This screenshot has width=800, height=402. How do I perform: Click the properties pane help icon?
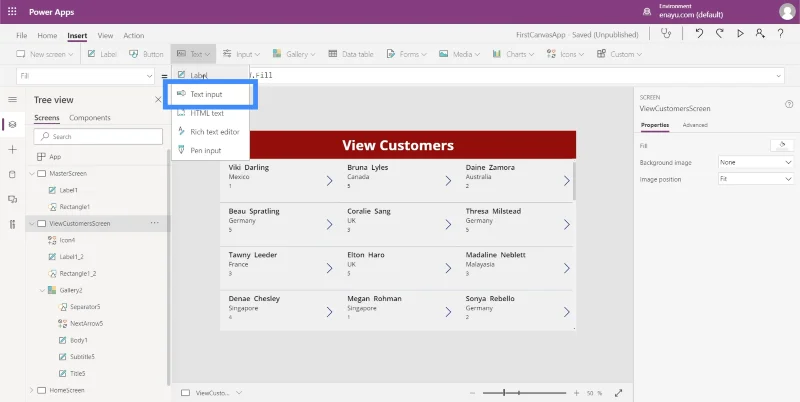789,104
